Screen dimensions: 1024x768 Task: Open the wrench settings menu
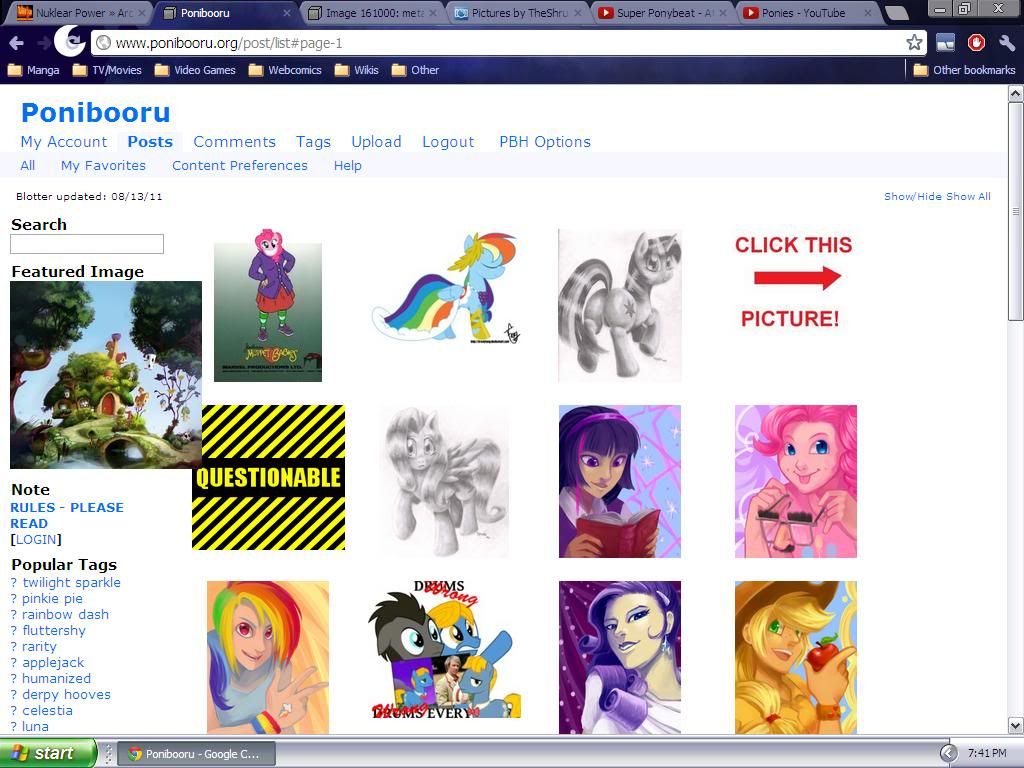click(x=1006, y=43)
